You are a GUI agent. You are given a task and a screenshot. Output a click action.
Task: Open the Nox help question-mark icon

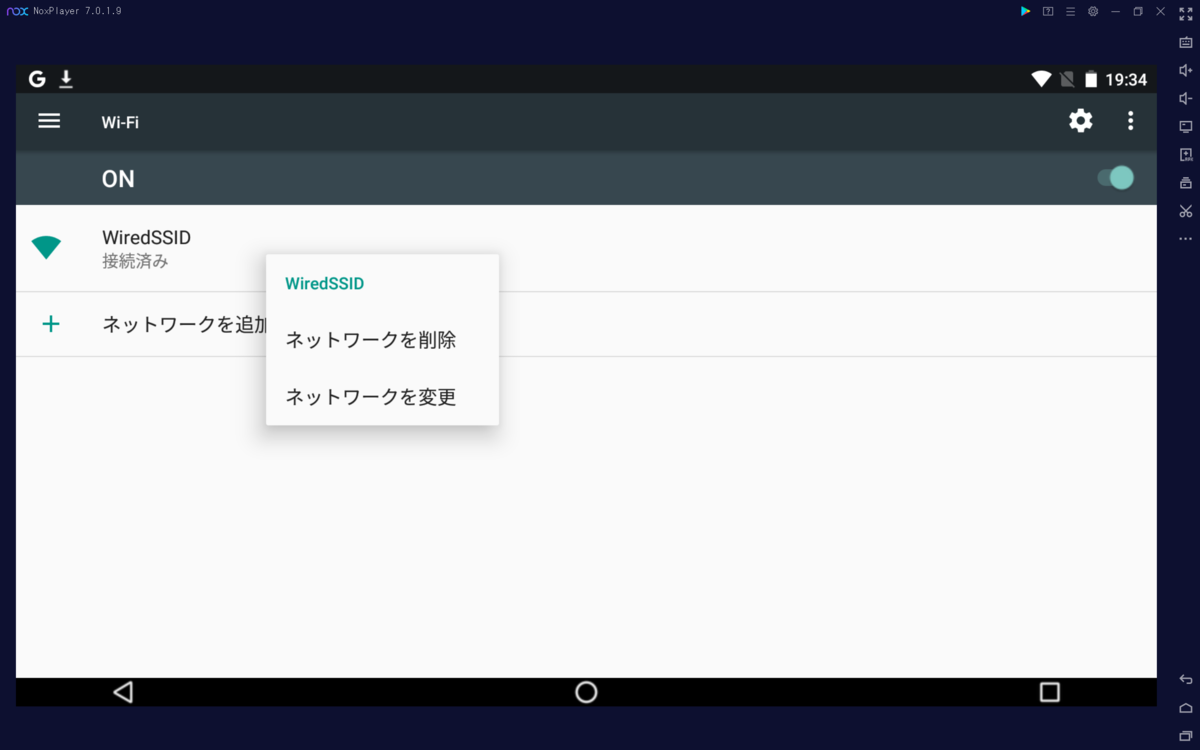(x=1048, y=11)
